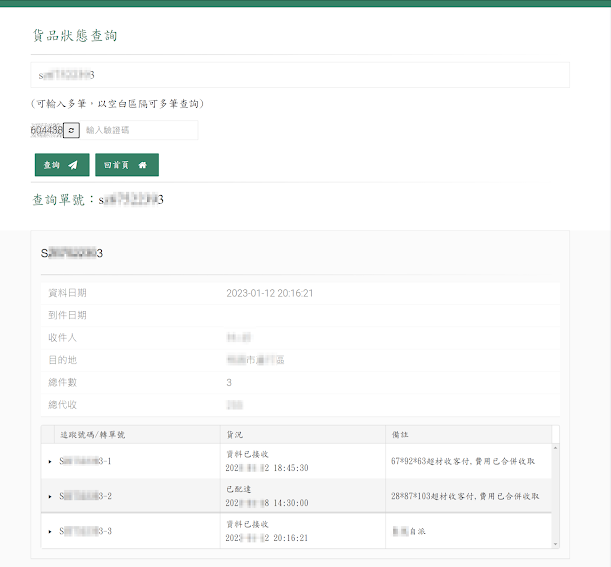
Task: Expand the tracking row ending in 3-1
Action: click(50, 461)
